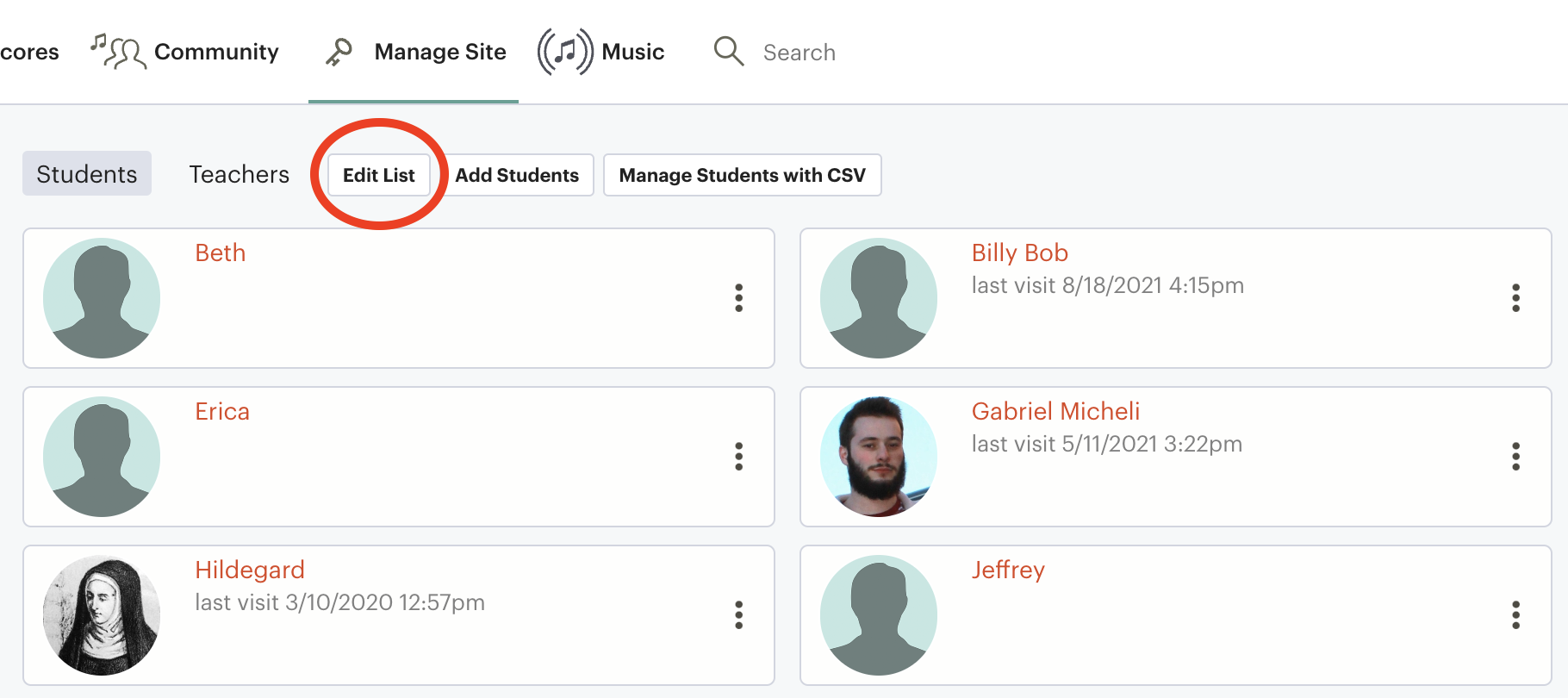Open the Billy Bob name link
This screenshot has height=698, width=1568.
coord(1020,252)
